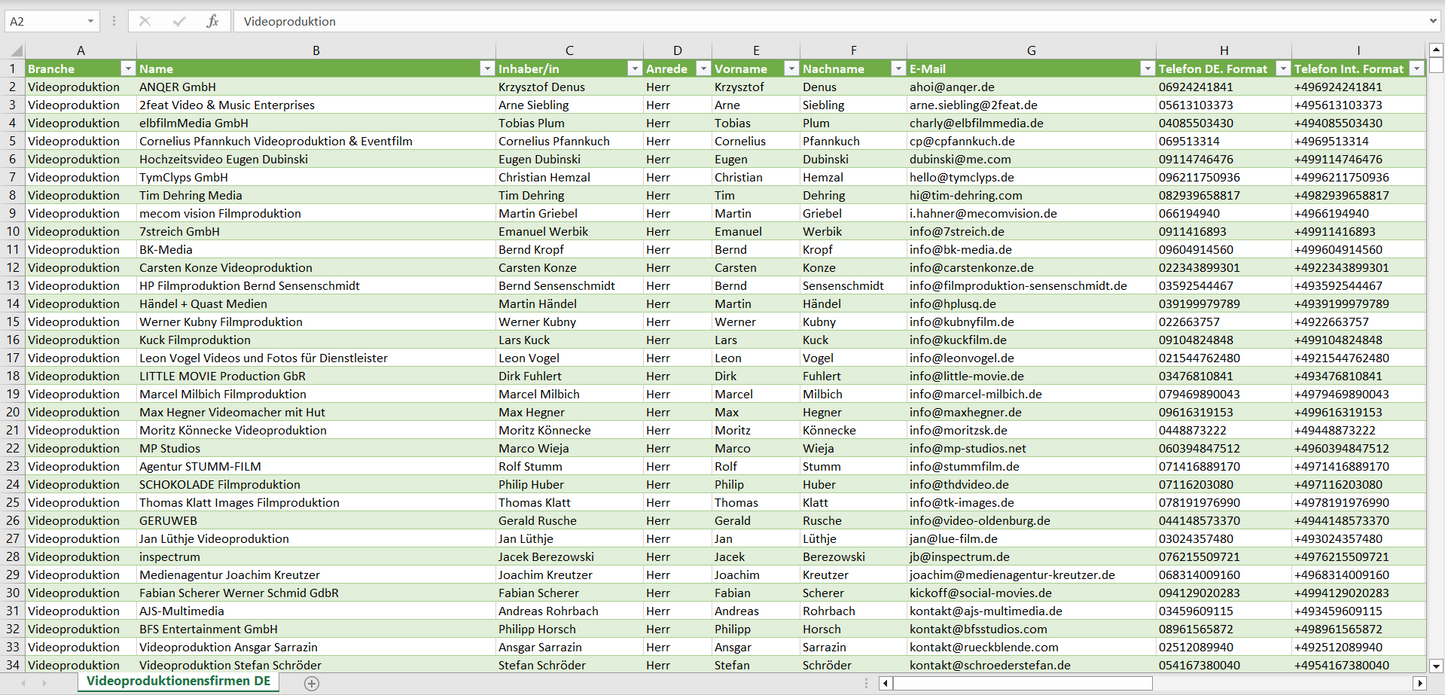Click the previous sheet navigation arrow
Viewport: 1445px width, 695px height.
pyautogui.click(x=22, y=683)
